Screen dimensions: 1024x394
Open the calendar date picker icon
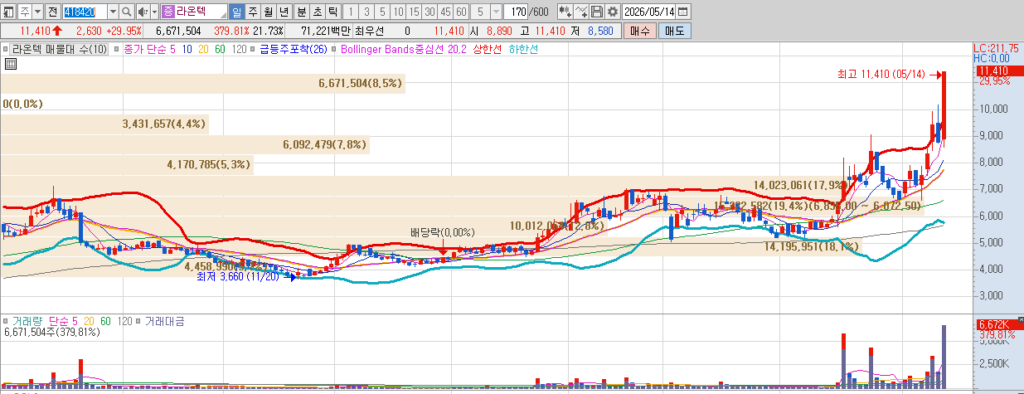(x=682, y=12)
